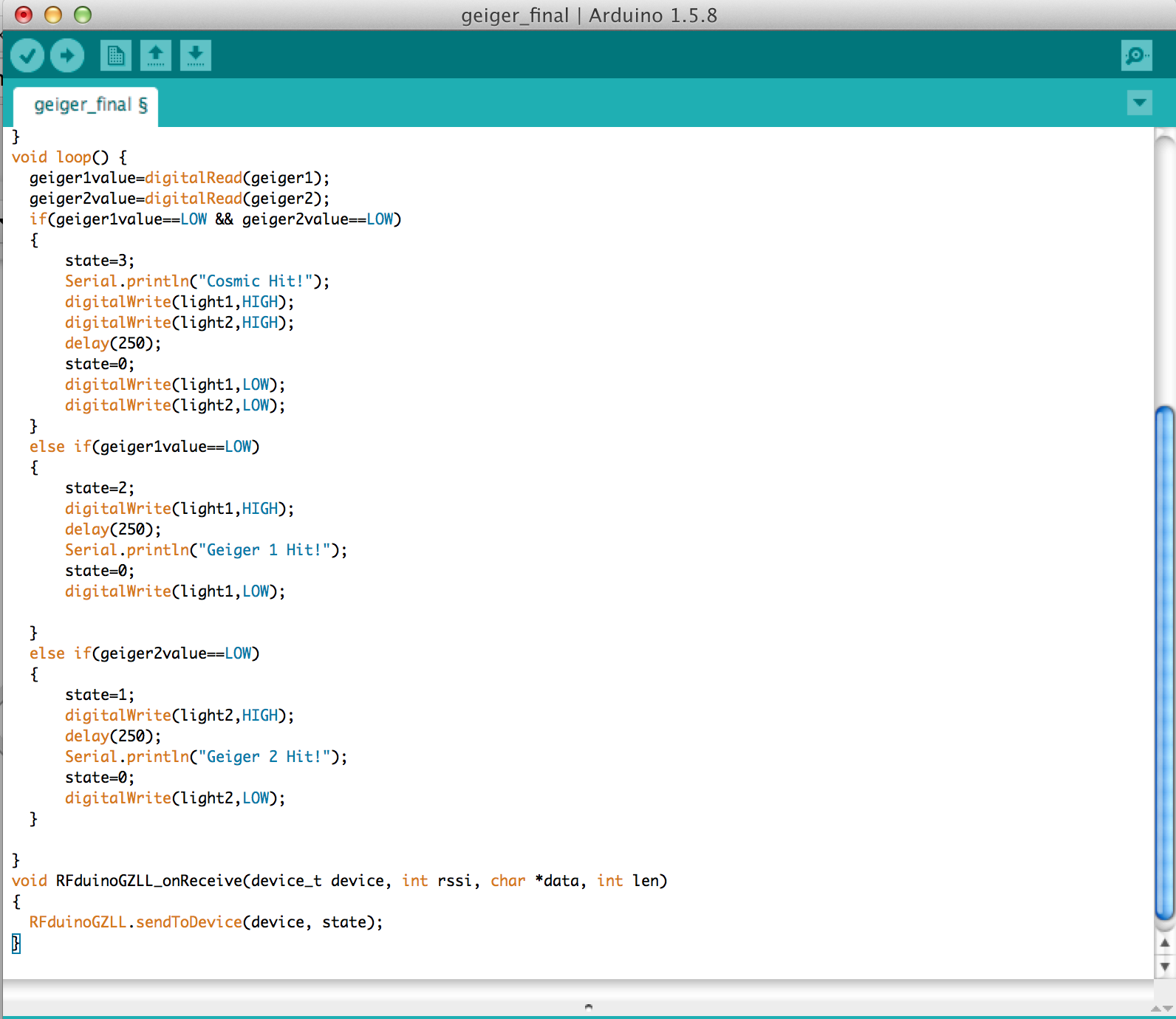
Task: Maximize the Arduino window
Action: click(x=83, y=15)
